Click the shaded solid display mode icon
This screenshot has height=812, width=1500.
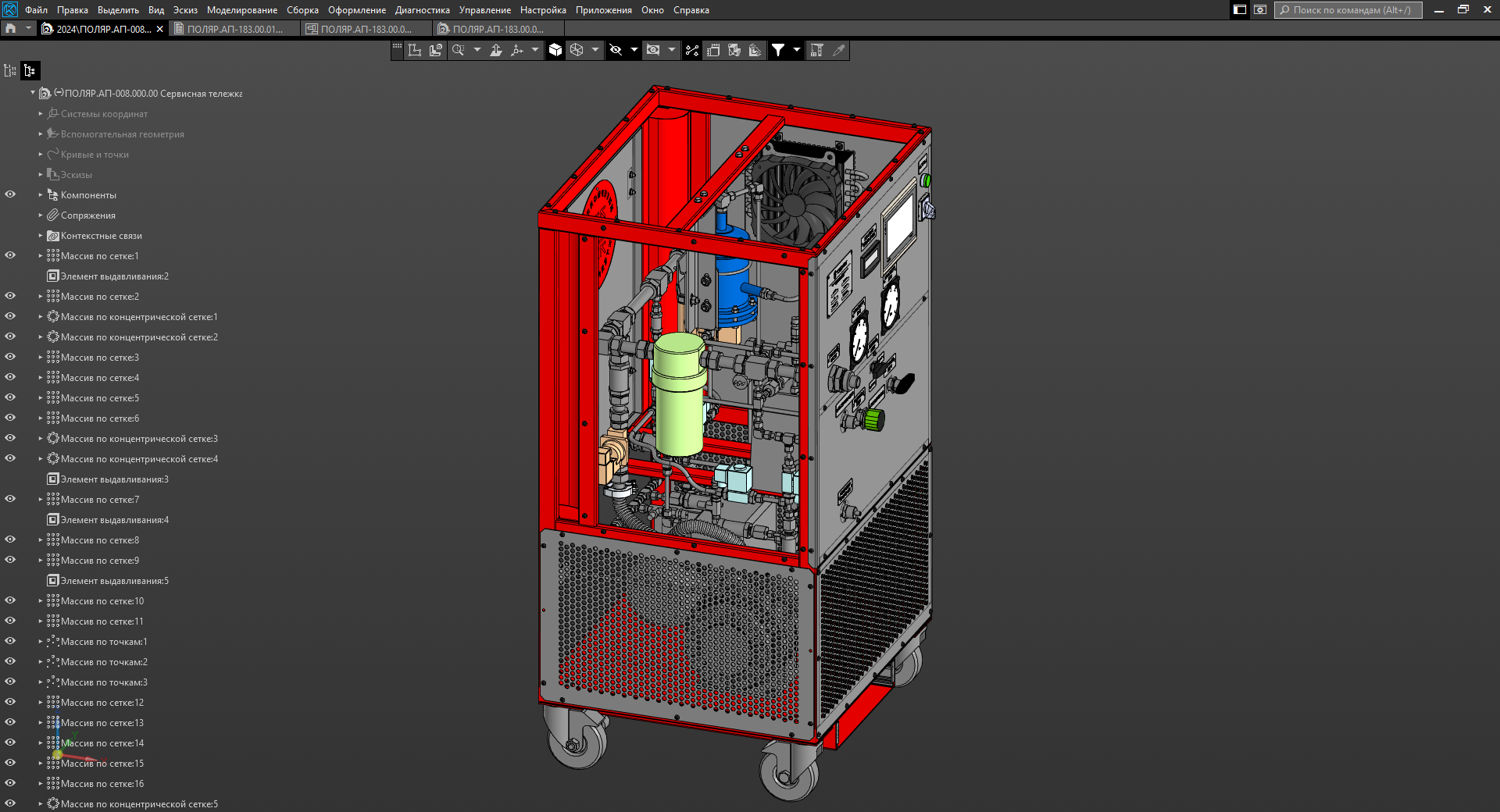pyautogui.click(x=555, y=50)
